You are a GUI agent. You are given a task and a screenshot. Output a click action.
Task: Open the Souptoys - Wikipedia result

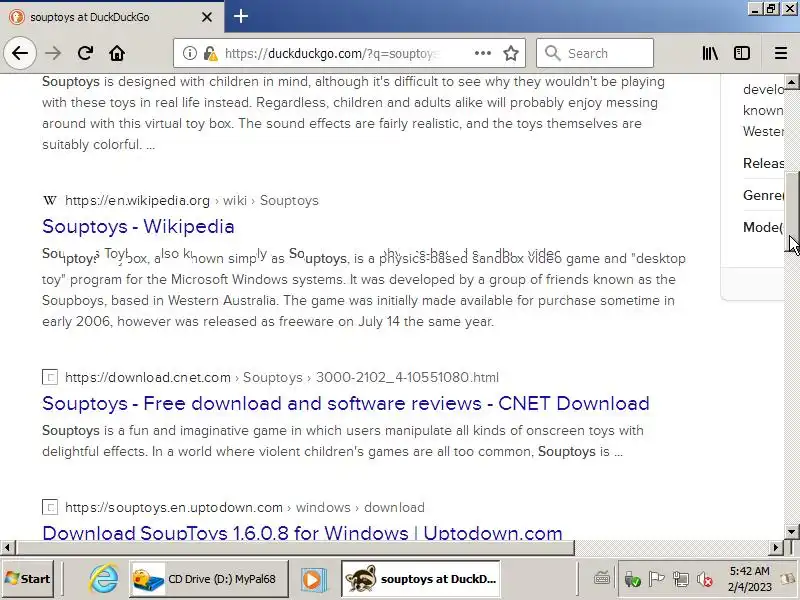coord(138,227)
